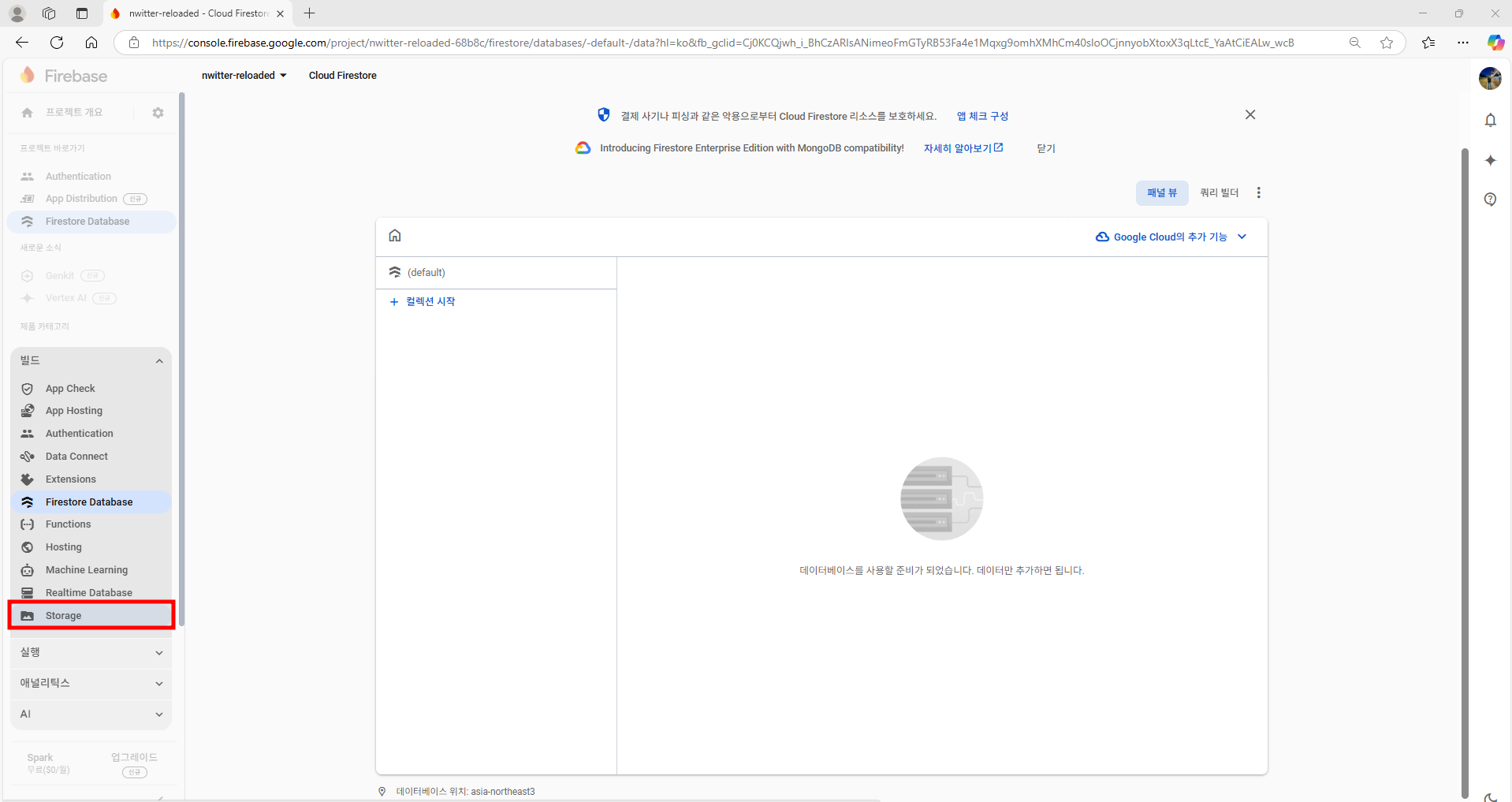Open the notifications bell icon
The width and height of the screenshot is (1512, 802).
click(x=1490, y=120)
